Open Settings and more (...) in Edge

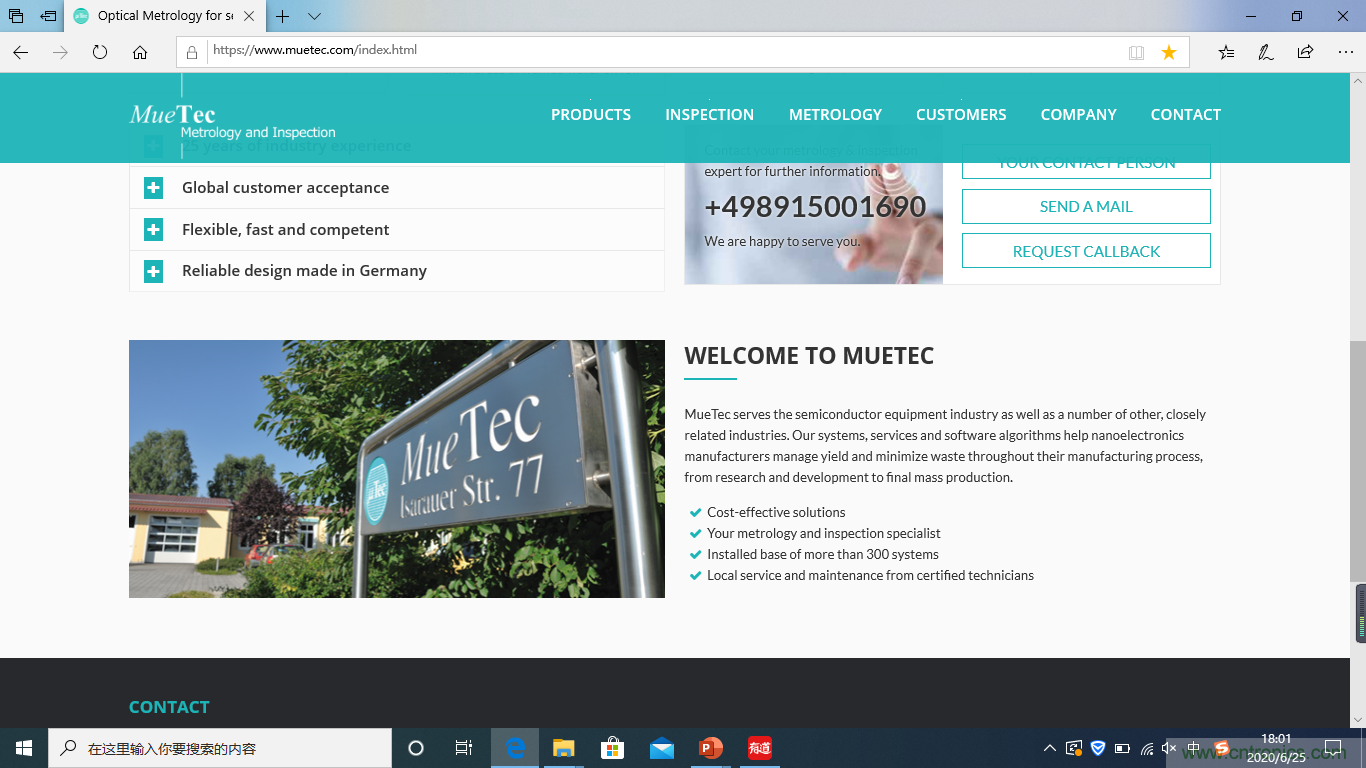click(x=1345, y=51)
